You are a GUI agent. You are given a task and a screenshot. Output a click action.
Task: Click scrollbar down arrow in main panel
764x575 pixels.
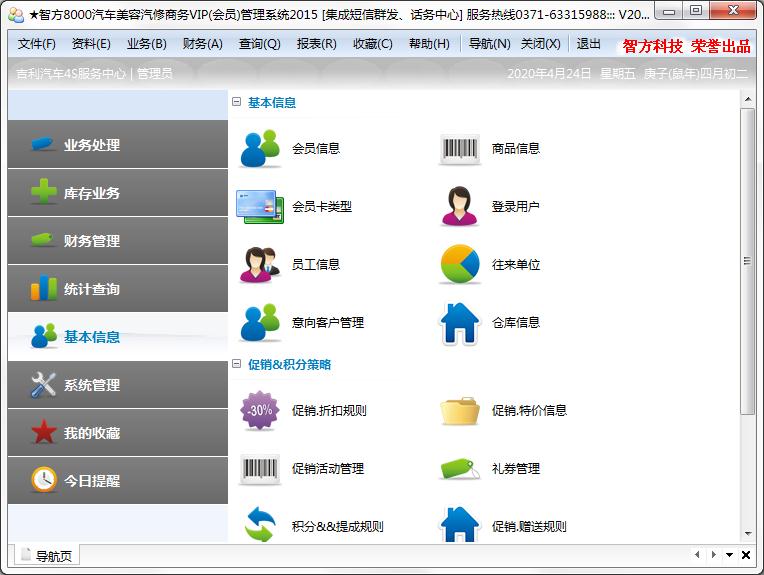coord(747,534)
